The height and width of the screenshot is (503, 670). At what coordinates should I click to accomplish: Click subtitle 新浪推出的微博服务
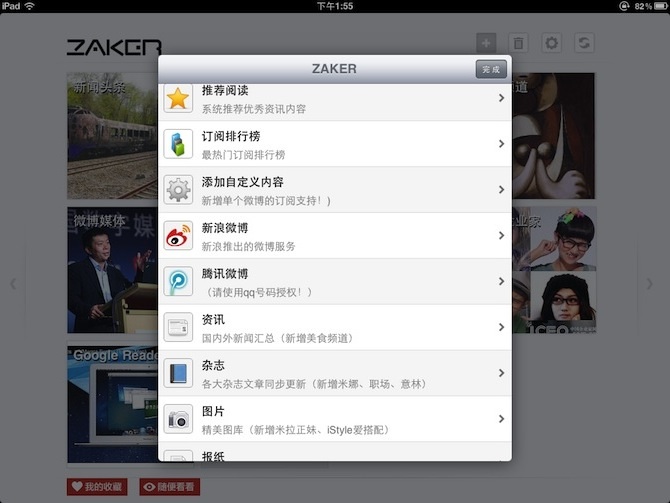(x=249, y=246)
